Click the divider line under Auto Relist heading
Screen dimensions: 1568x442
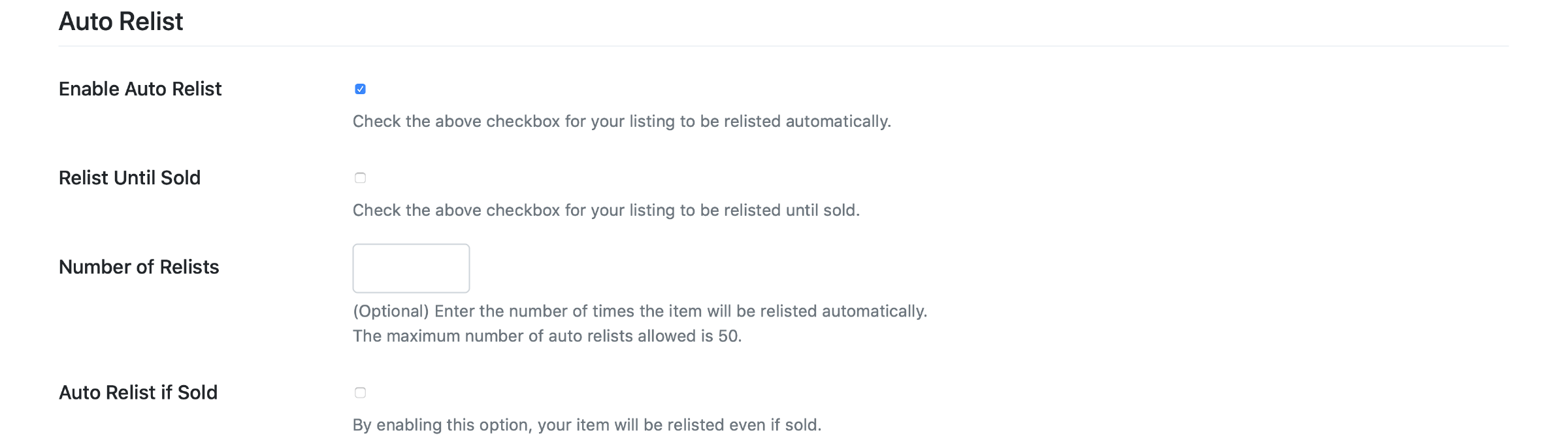coord(783,46)
